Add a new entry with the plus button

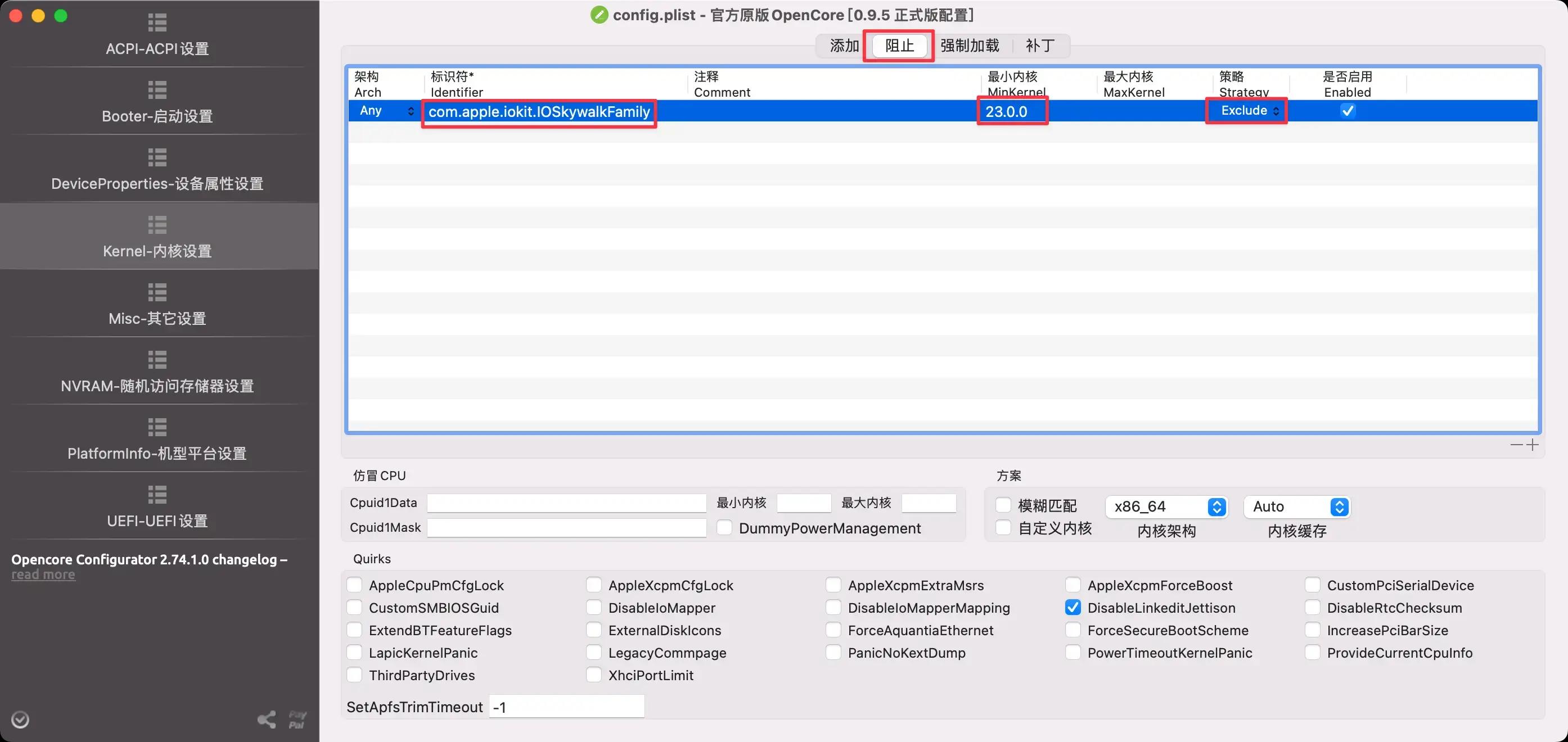tap(1533, 445)
